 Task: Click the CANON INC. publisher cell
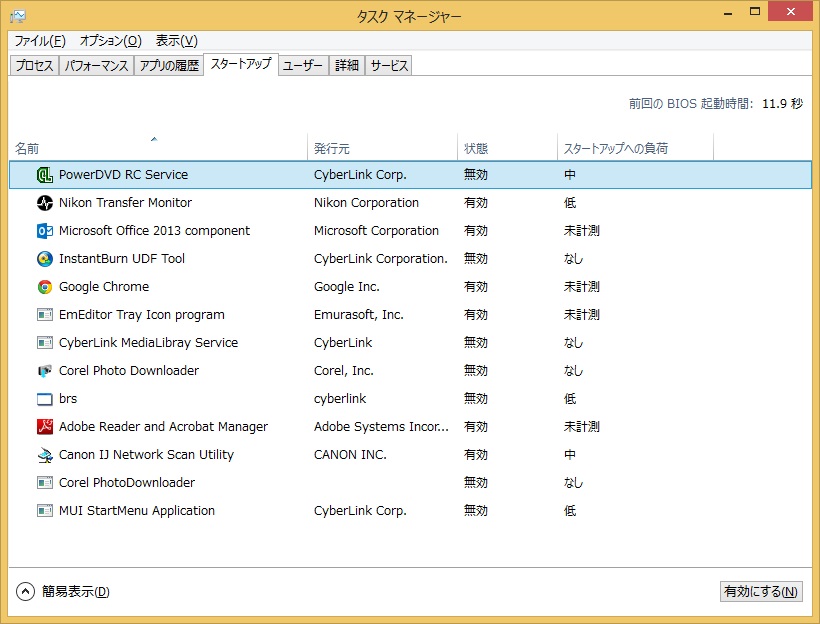(x=350, y=455)
